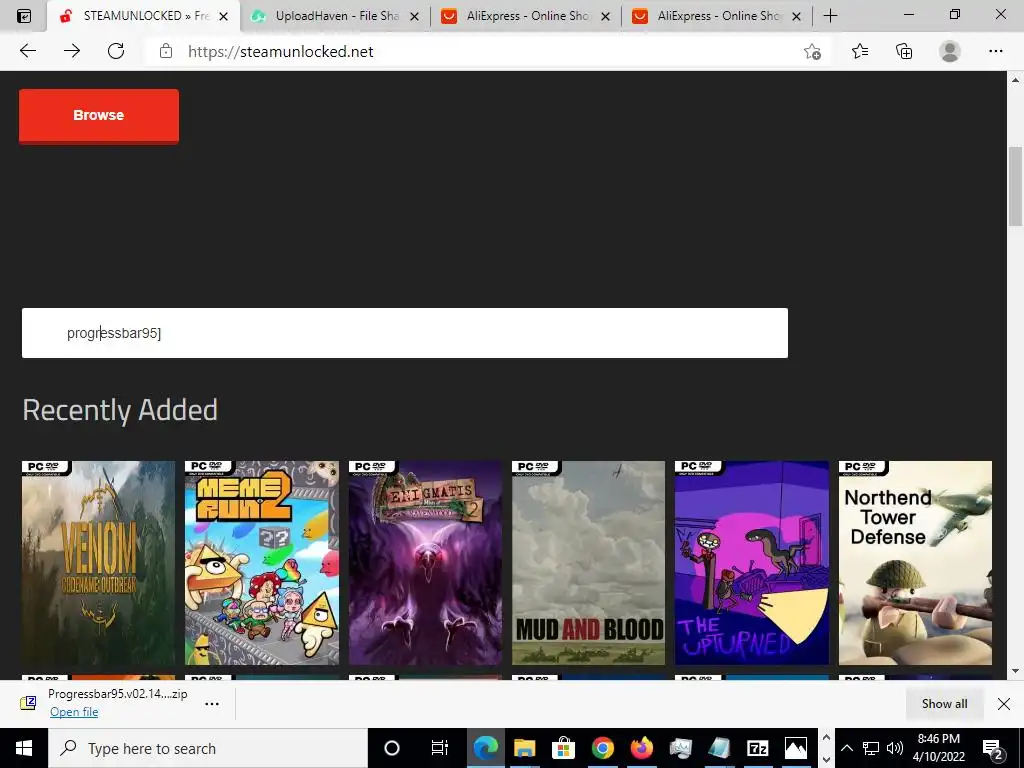Open the clock showing 8:46 PM

939,748
